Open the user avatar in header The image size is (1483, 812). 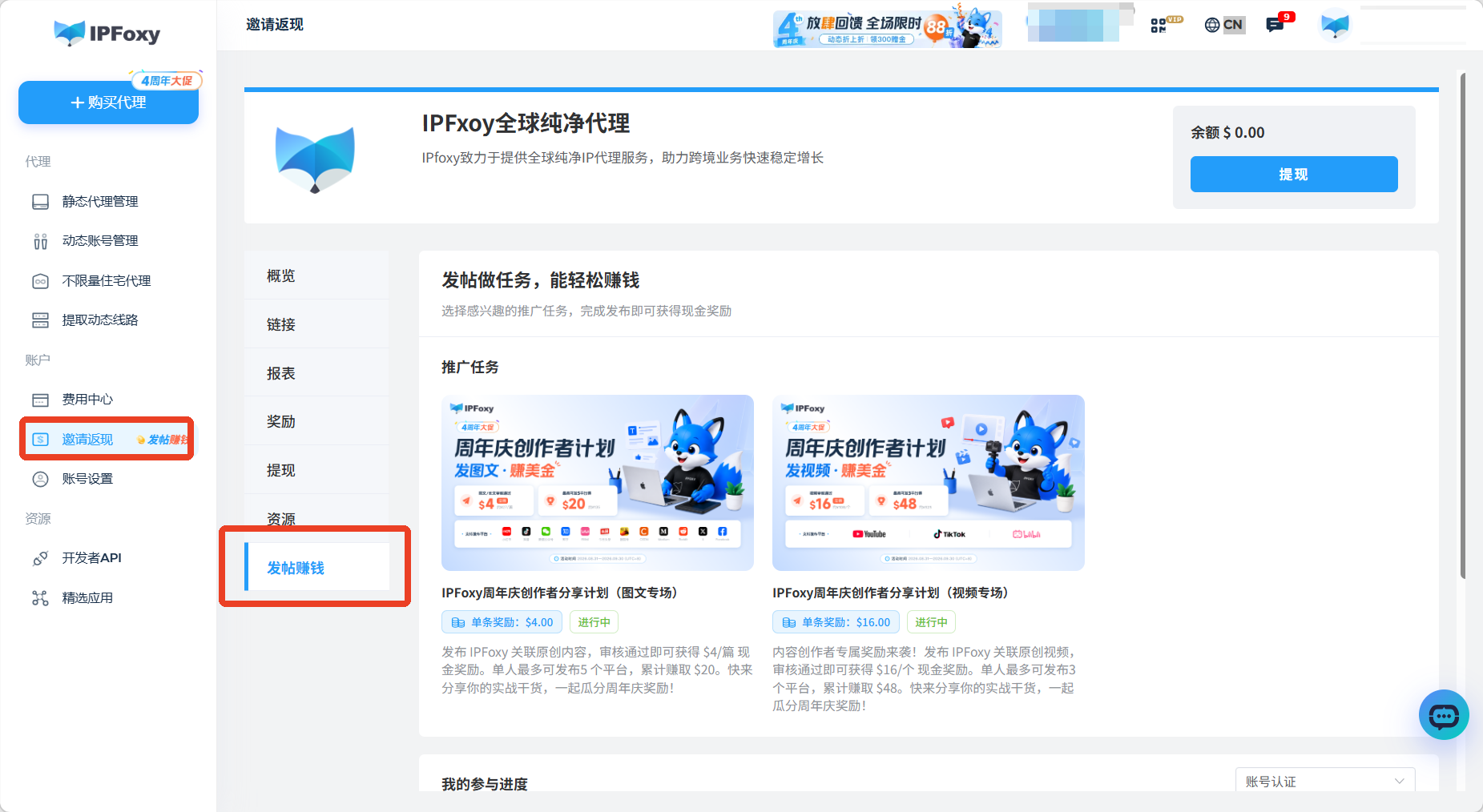(1335, 25)
